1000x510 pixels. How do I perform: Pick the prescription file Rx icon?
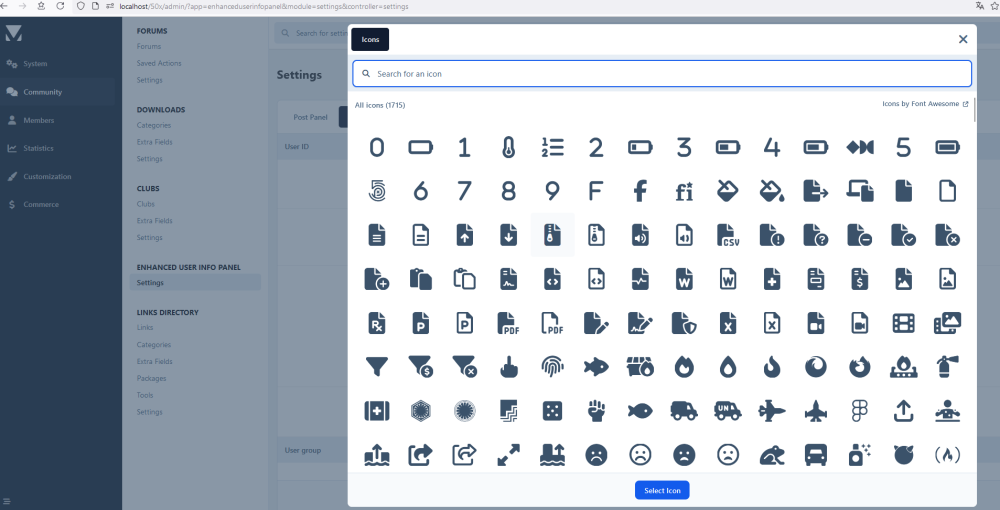click(377, 323)
